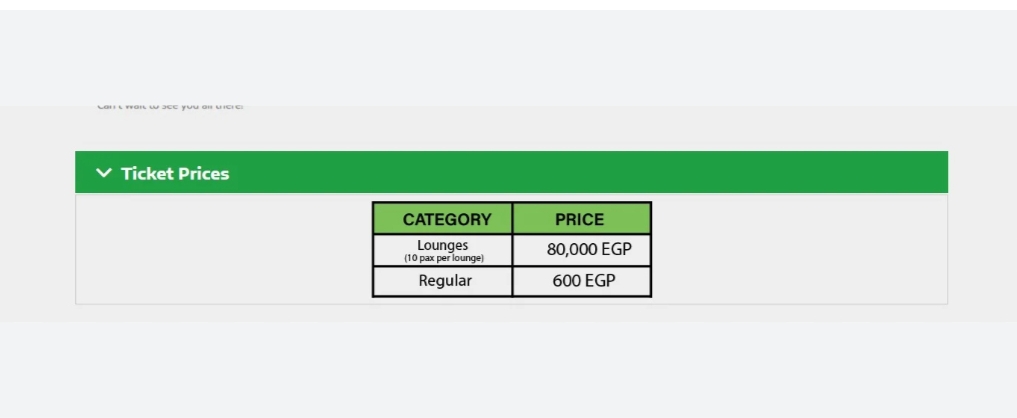Click blank panel area right of price table
Viewport: 1017px width, 418px height.
[800, 250]
